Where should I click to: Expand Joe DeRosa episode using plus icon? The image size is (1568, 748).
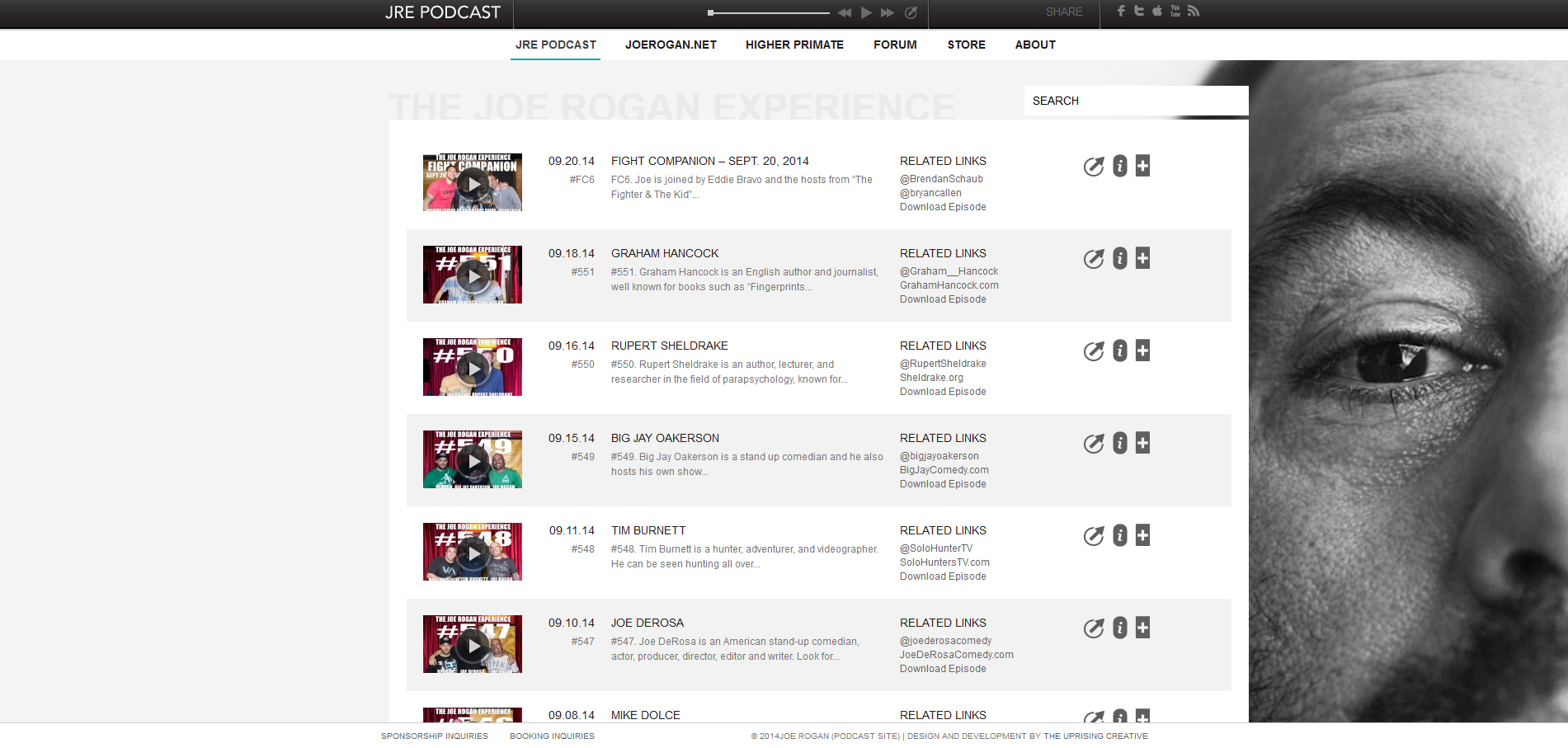tap(1142, 628)
